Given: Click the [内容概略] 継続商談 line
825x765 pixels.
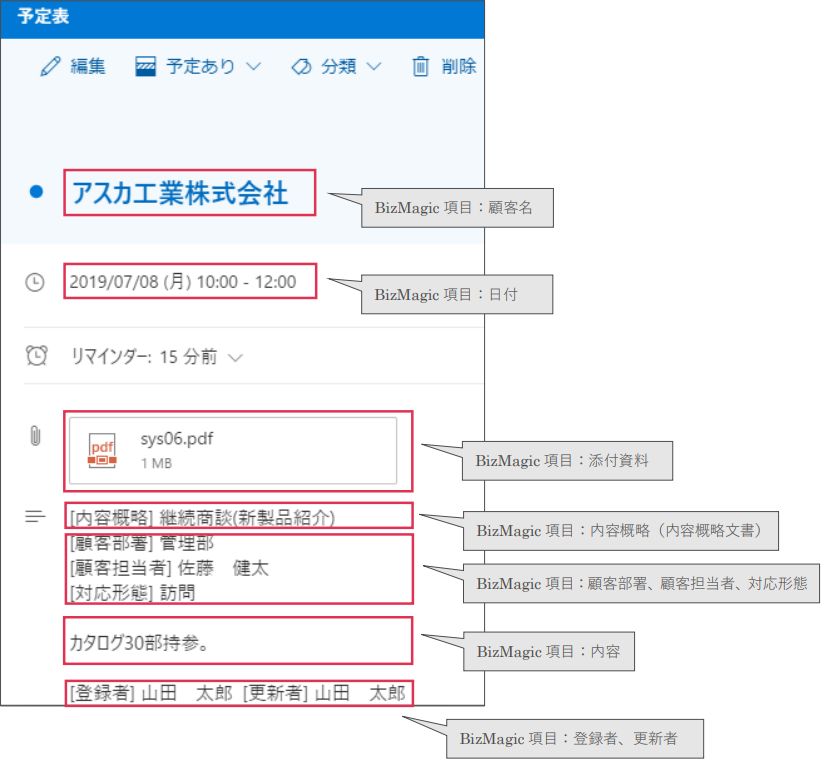Looking at the screenshot, I should [x=203, y=518].
